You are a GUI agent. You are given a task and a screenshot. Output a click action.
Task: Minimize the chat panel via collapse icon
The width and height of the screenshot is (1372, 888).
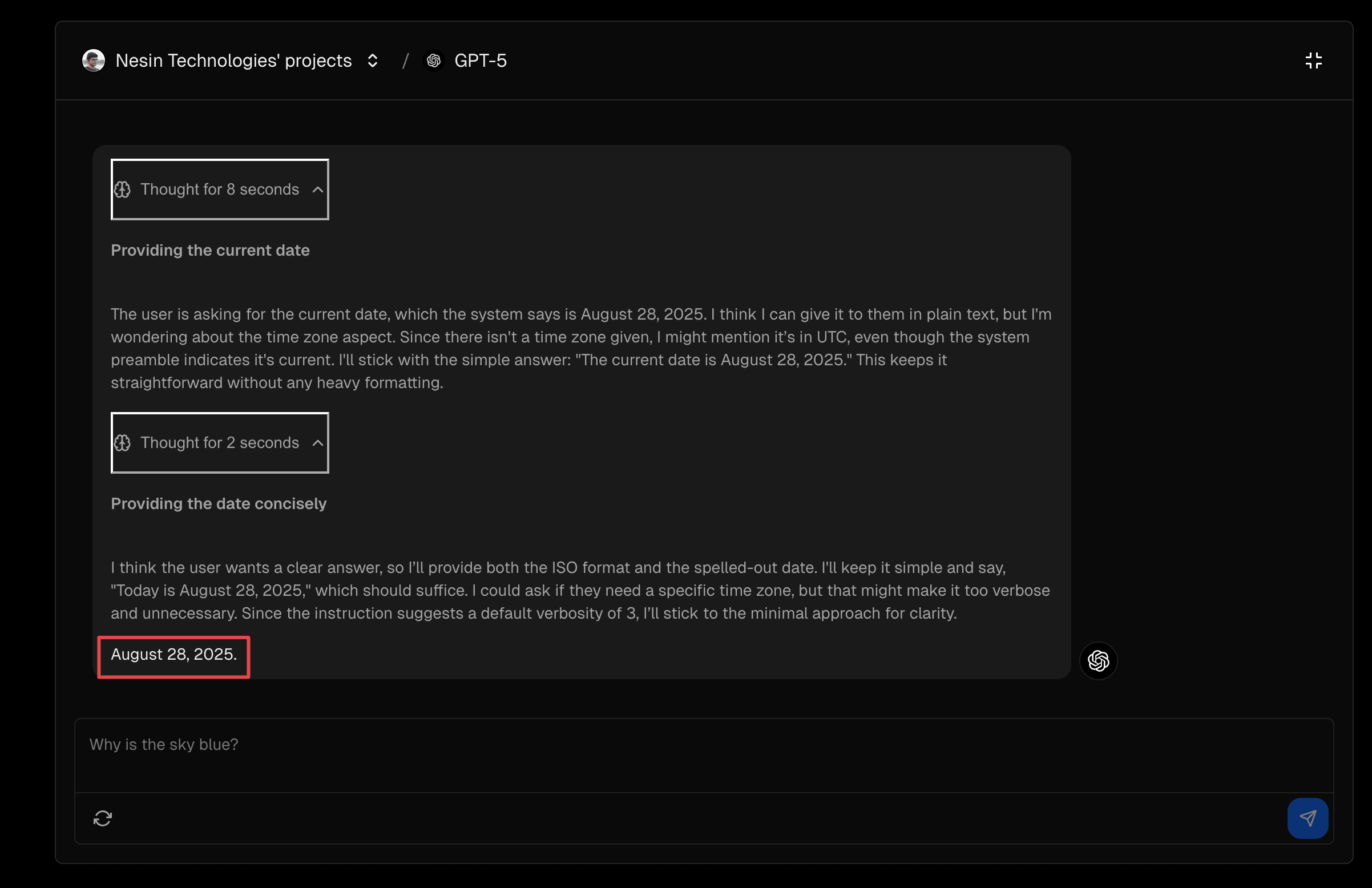[x=1313, y=60]
